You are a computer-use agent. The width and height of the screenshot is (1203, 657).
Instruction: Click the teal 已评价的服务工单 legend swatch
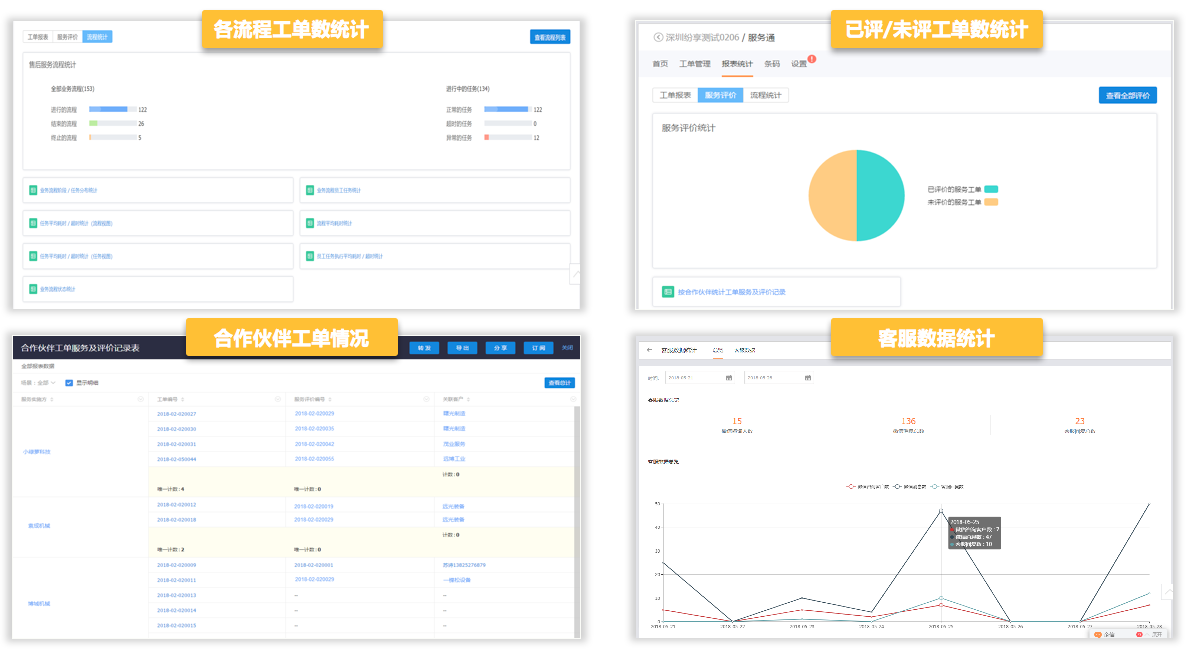click(991, 189)
